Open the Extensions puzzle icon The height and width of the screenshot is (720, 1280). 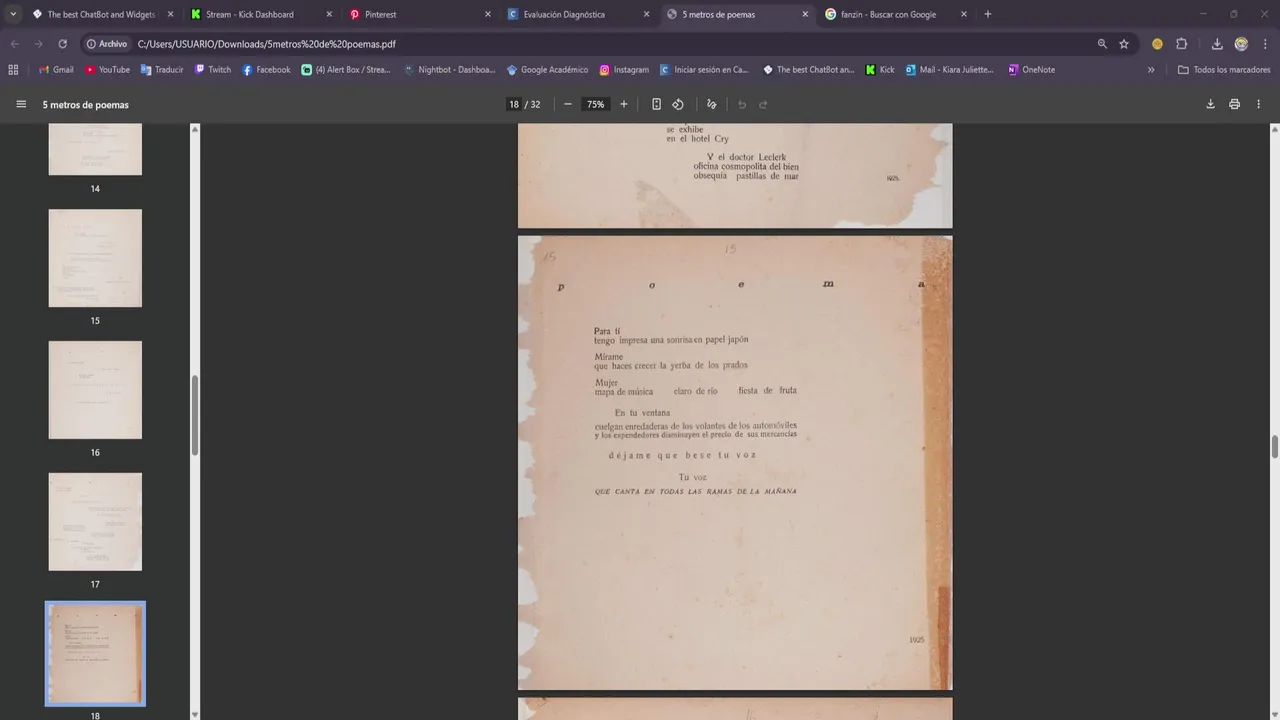point(1181,44)
